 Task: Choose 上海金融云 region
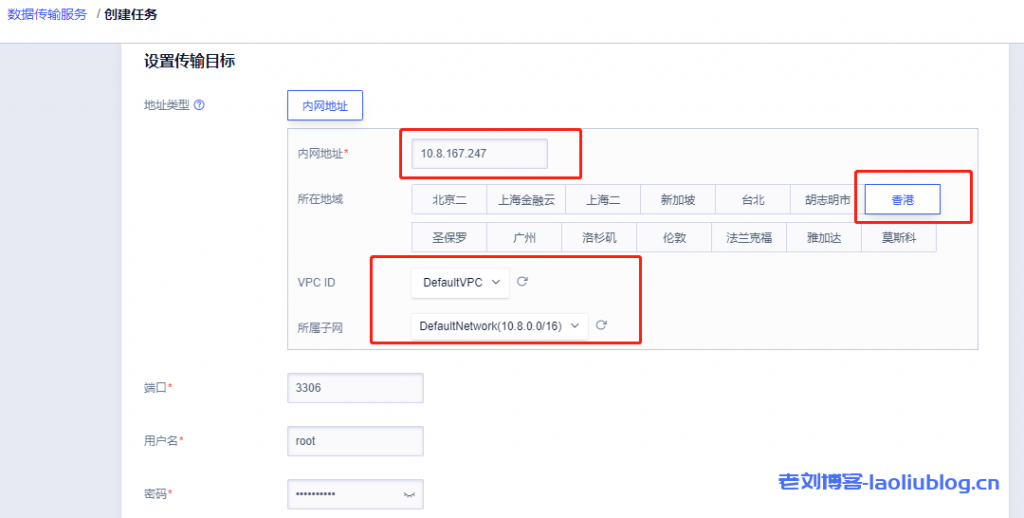[526, 200]
